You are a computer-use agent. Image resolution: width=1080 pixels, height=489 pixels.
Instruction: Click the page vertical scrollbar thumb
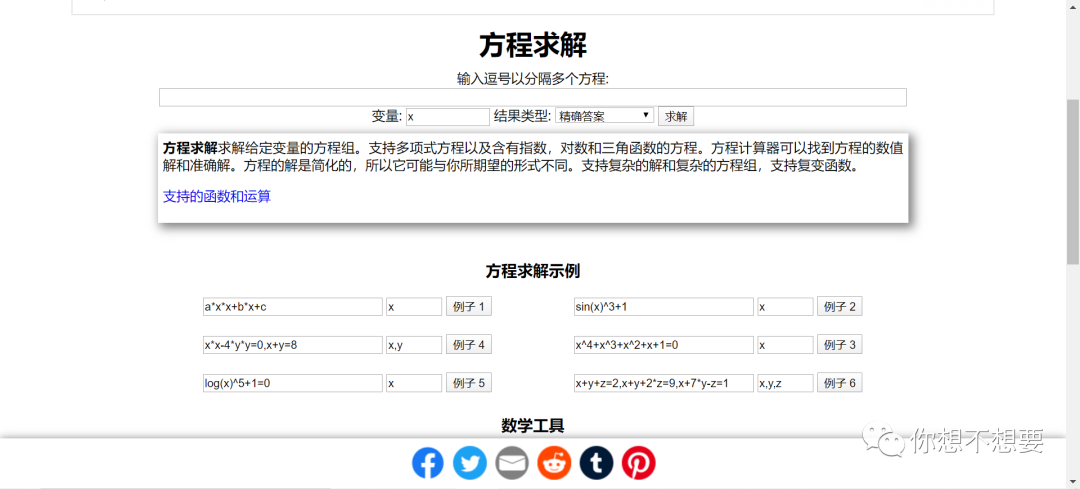tap(1072, 181)
